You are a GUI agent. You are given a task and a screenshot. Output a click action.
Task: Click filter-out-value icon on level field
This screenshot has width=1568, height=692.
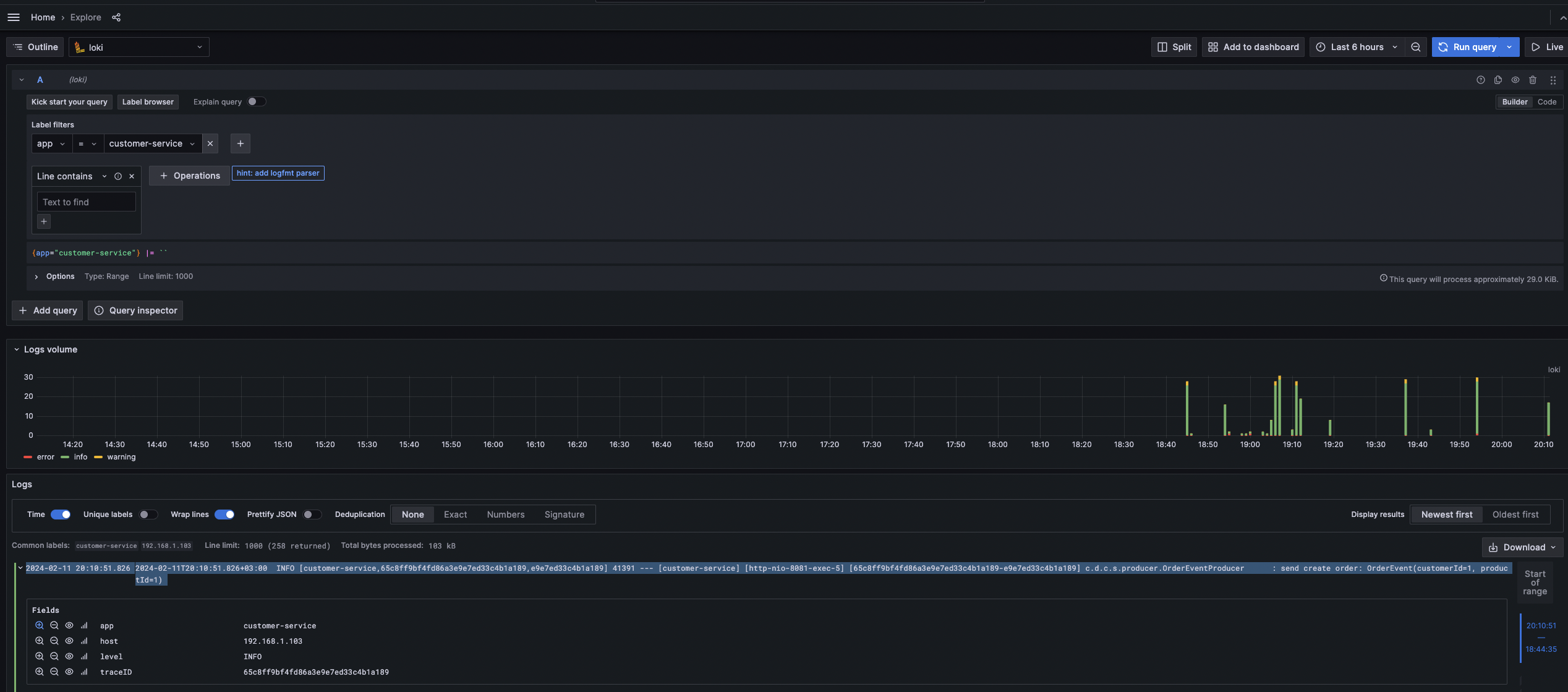tap(54, 656)
